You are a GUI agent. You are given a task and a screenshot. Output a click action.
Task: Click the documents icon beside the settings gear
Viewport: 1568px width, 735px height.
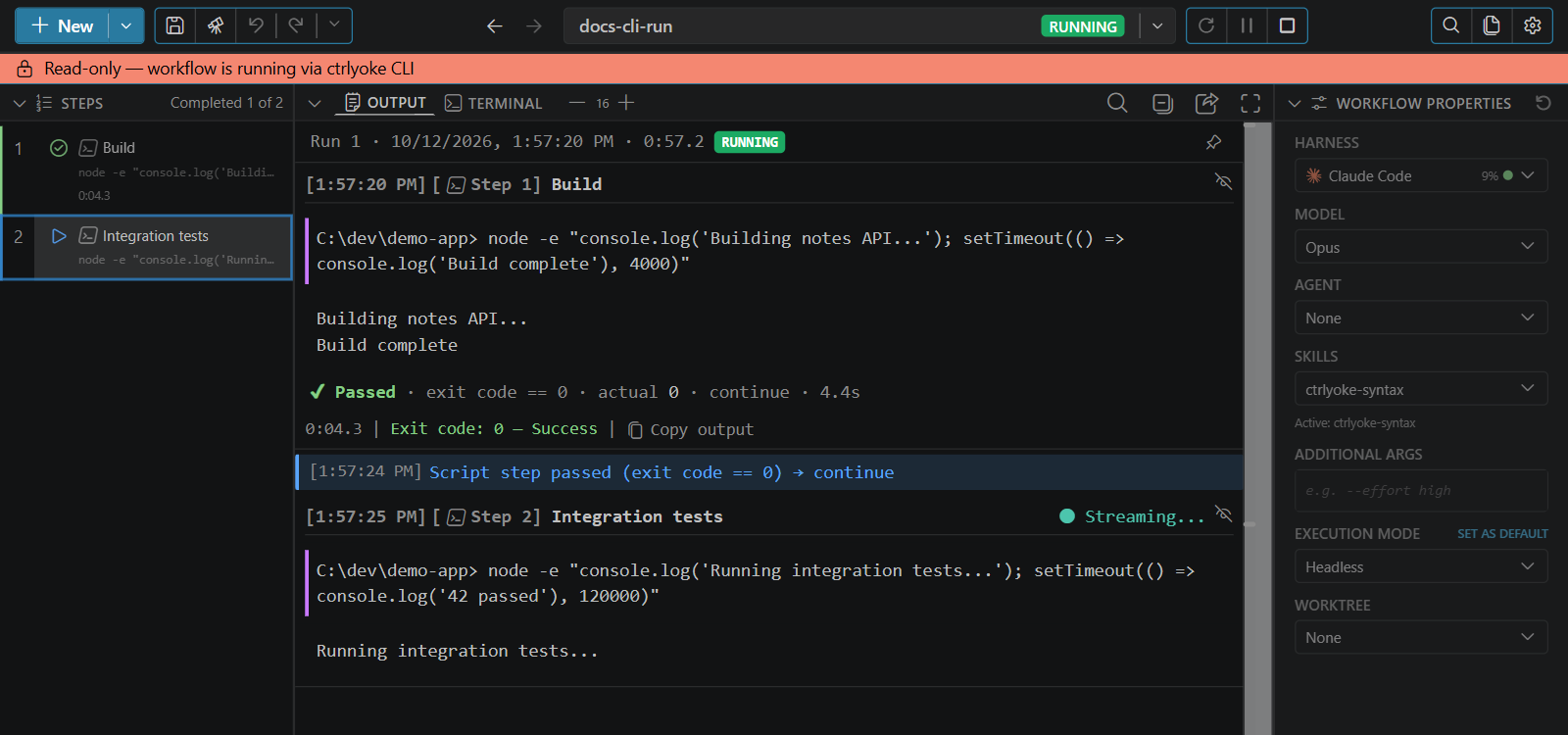[x=1492, y=25]
